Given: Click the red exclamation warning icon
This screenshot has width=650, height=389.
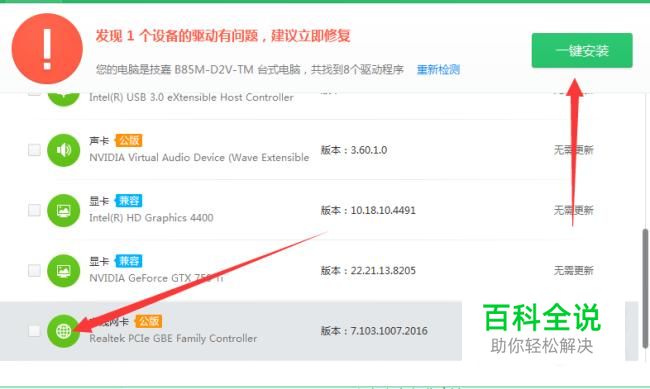Looking at the screenshot, I should (47, 49).
